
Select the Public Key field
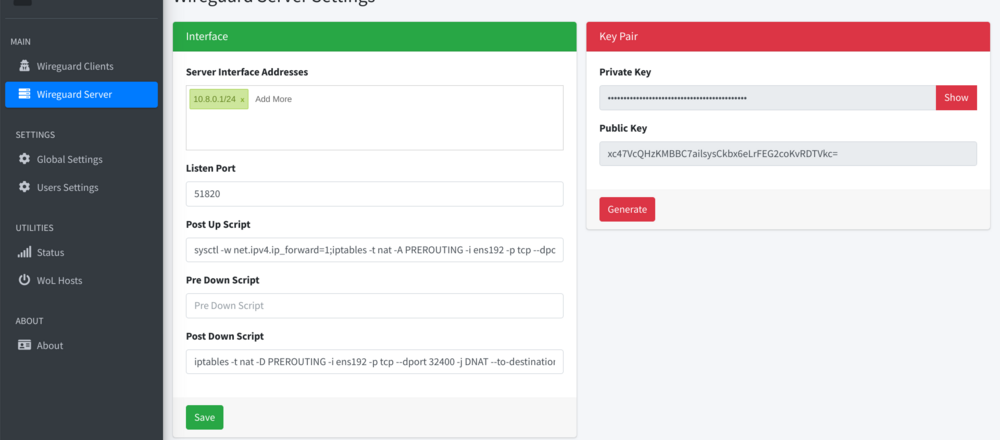coord(788,154)
